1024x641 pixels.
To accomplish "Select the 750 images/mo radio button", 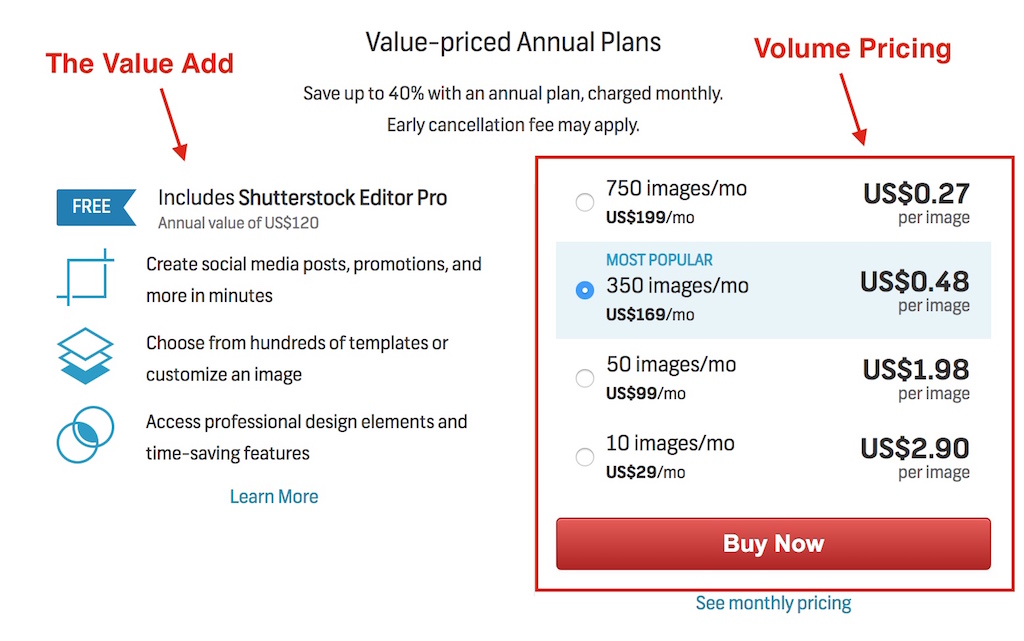I will point(584,202).
